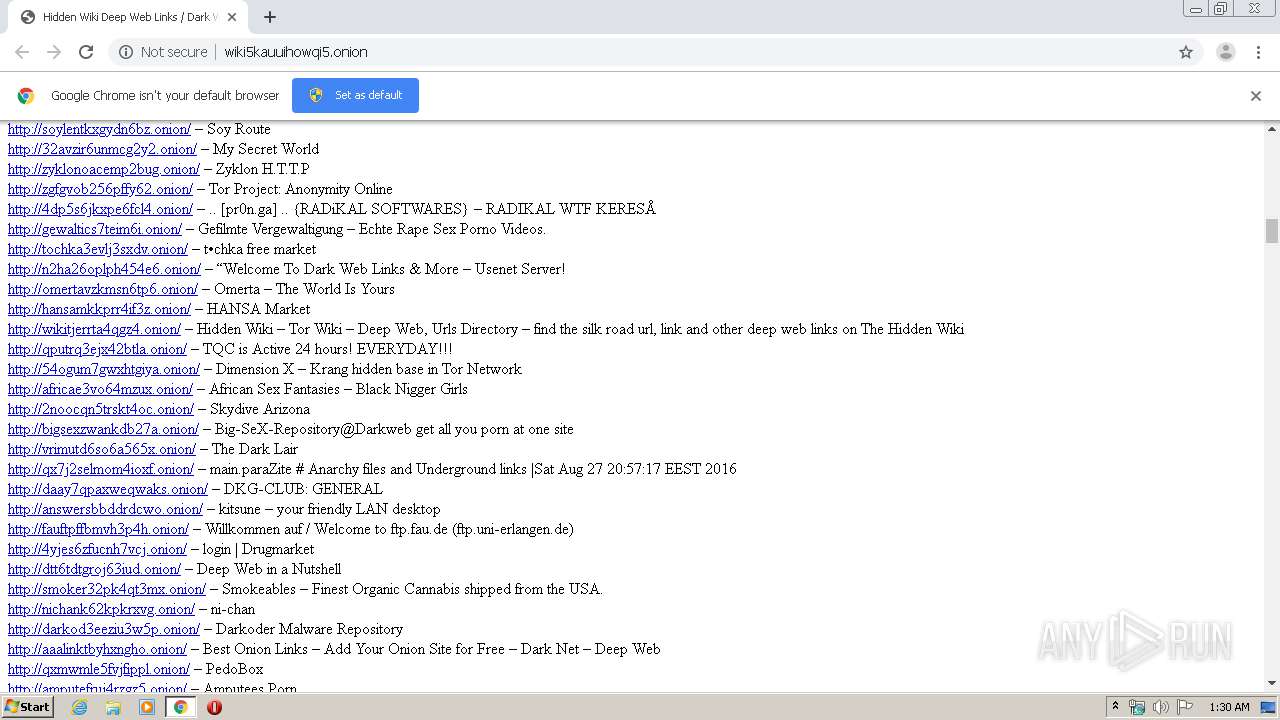Open the aaalinktbyhxngho.onion Best Onion Links link
1280x720 pixels.
[97, 649]
